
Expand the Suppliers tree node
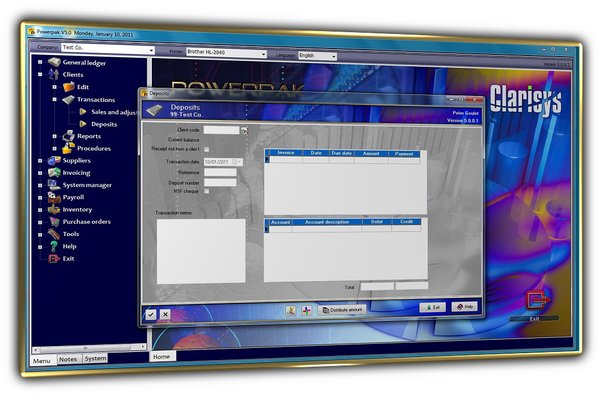[40, 161]
